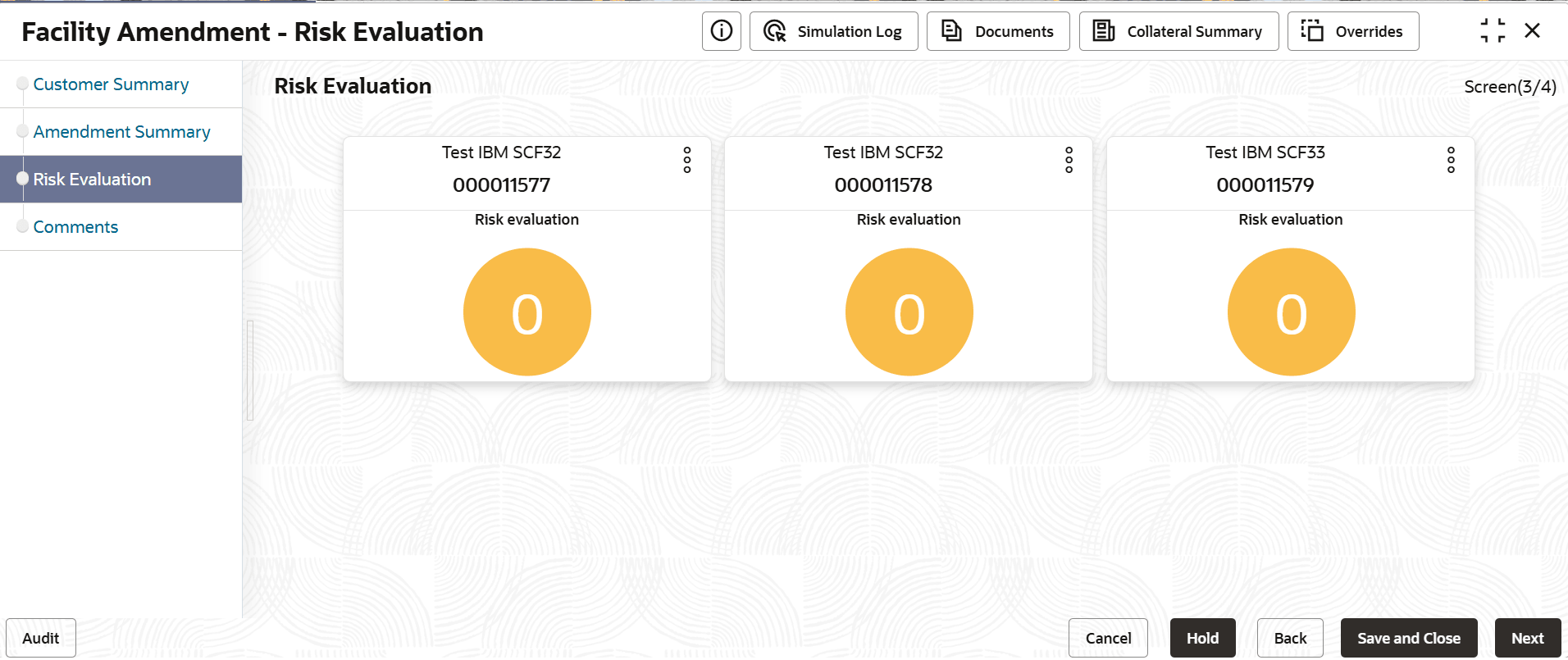Click the Overrides icon

(1312, 31)
